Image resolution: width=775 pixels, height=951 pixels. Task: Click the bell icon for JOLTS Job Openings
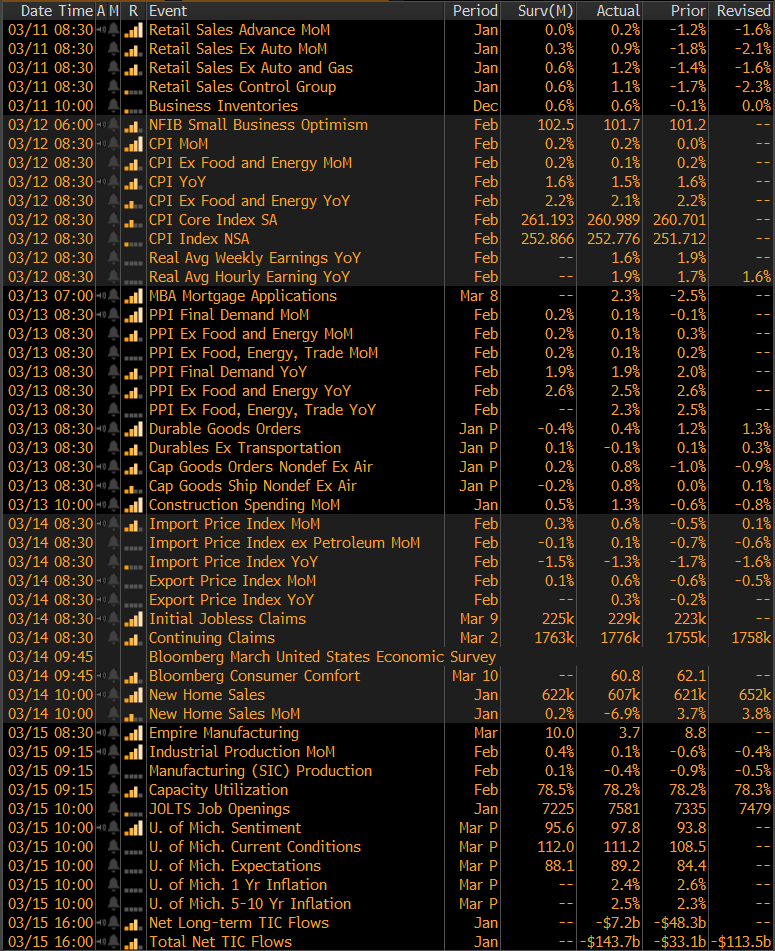(x=114, y=809)
